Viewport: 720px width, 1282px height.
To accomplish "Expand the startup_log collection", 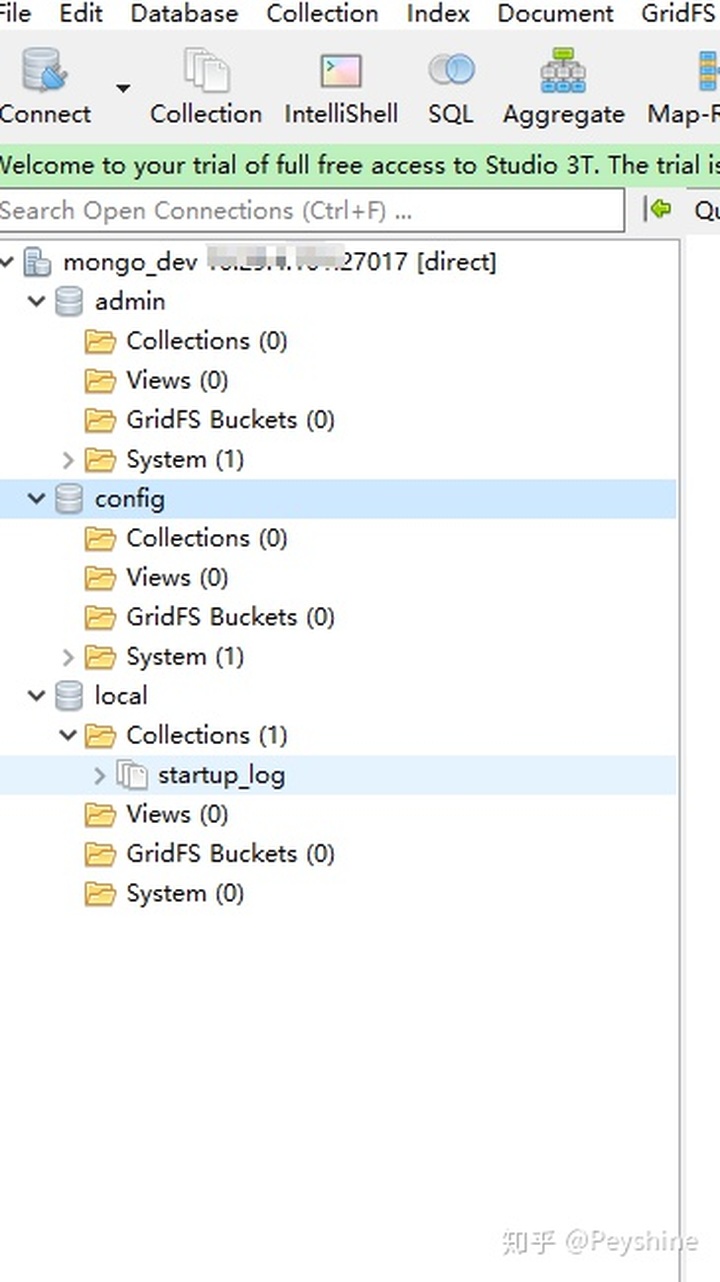I will 99,775.
